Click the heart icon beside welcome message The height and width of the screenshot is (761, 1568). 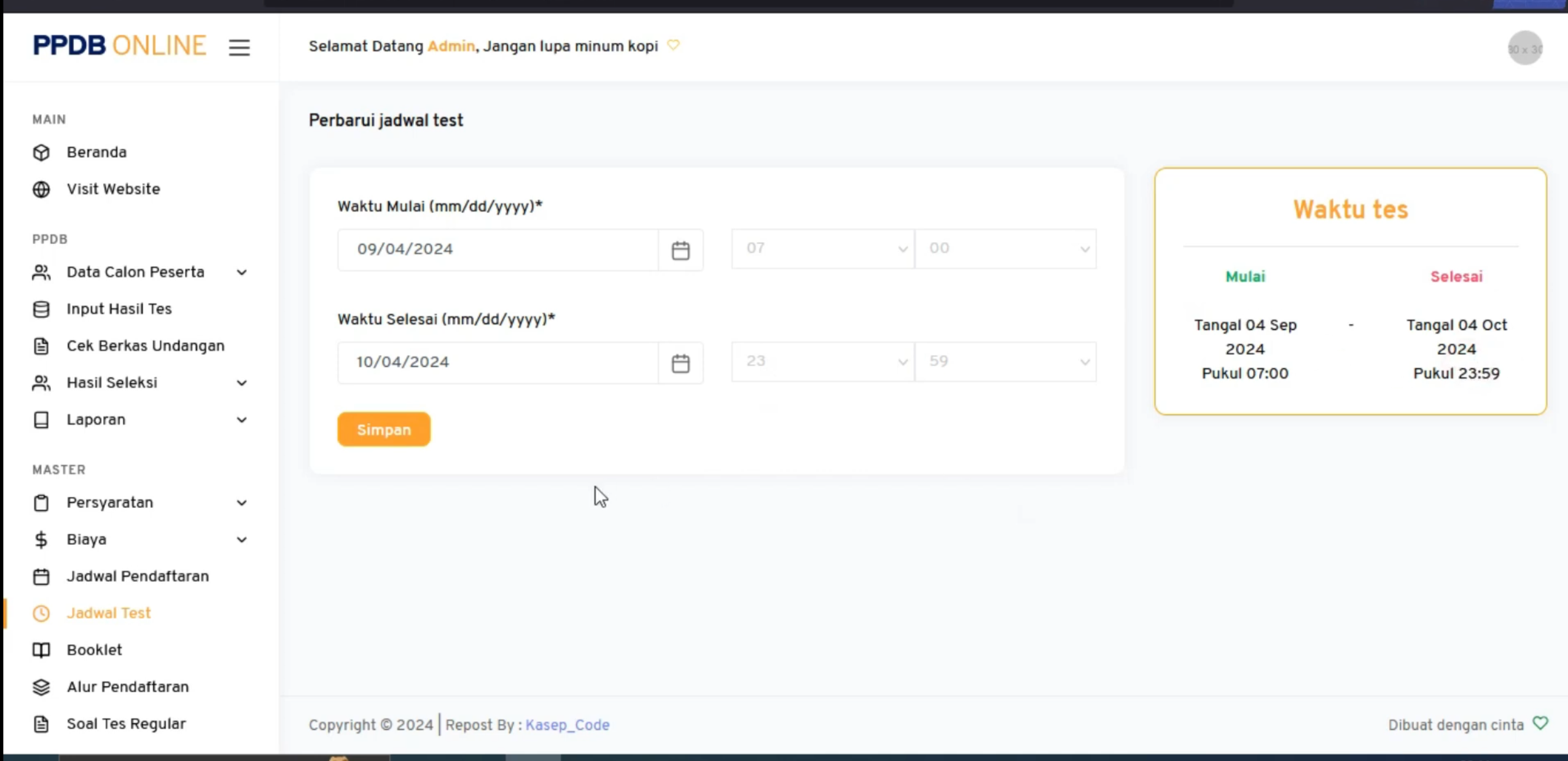(x=673, y=45)
